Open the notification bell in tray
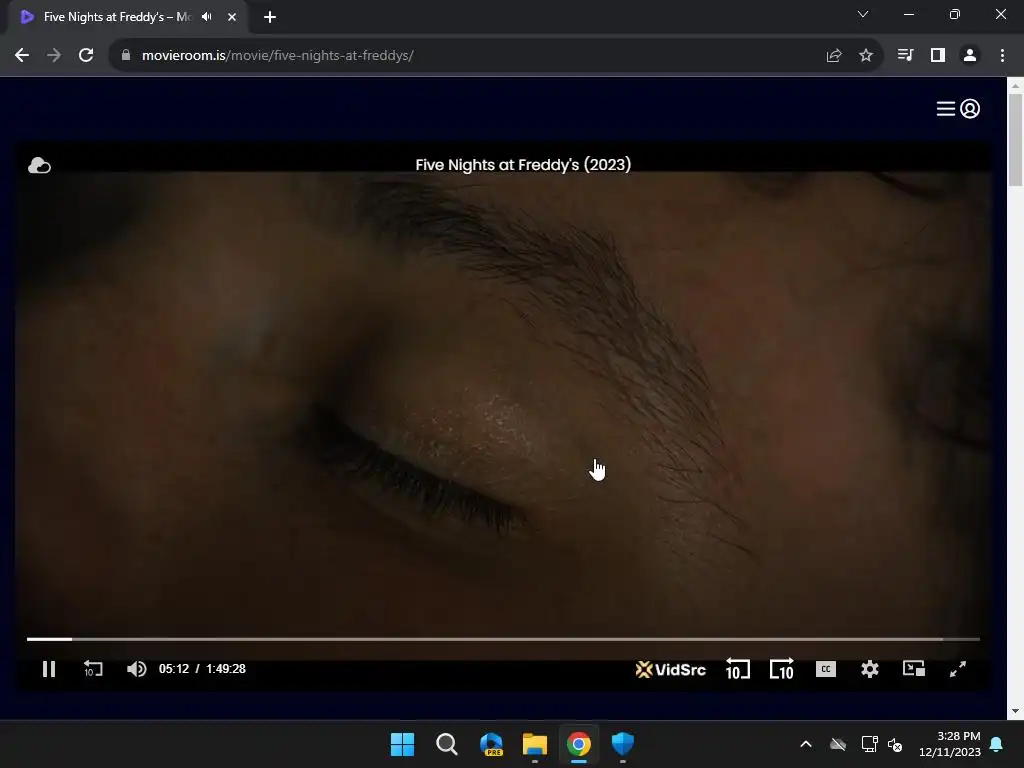This screenshot has width=1024, height=768. coord(997,744)
